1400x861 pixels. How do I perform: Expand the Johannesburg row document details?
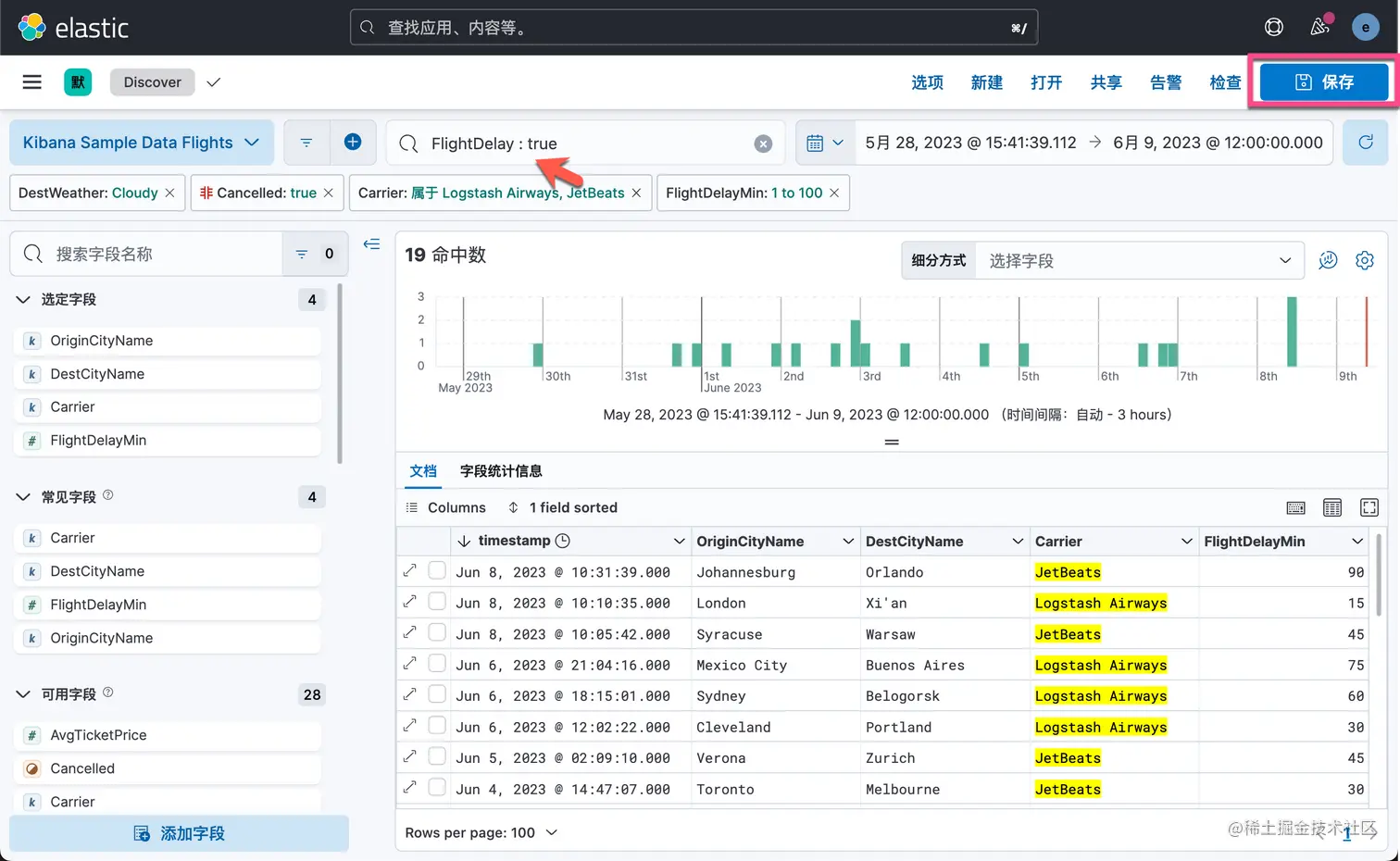[x=410, y=571]
